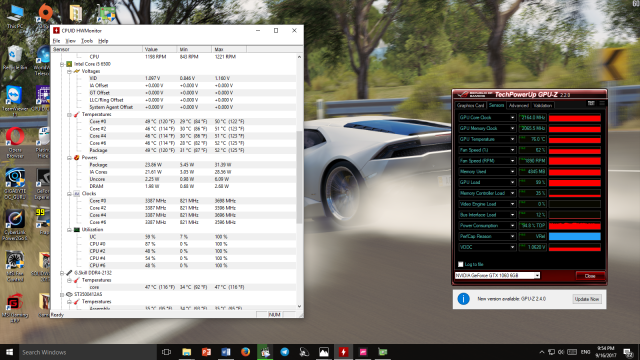Screen dimensions: 640x360
Task: Open the GeForce GTX 1060 GPU selector
Action: pos(497,276)
